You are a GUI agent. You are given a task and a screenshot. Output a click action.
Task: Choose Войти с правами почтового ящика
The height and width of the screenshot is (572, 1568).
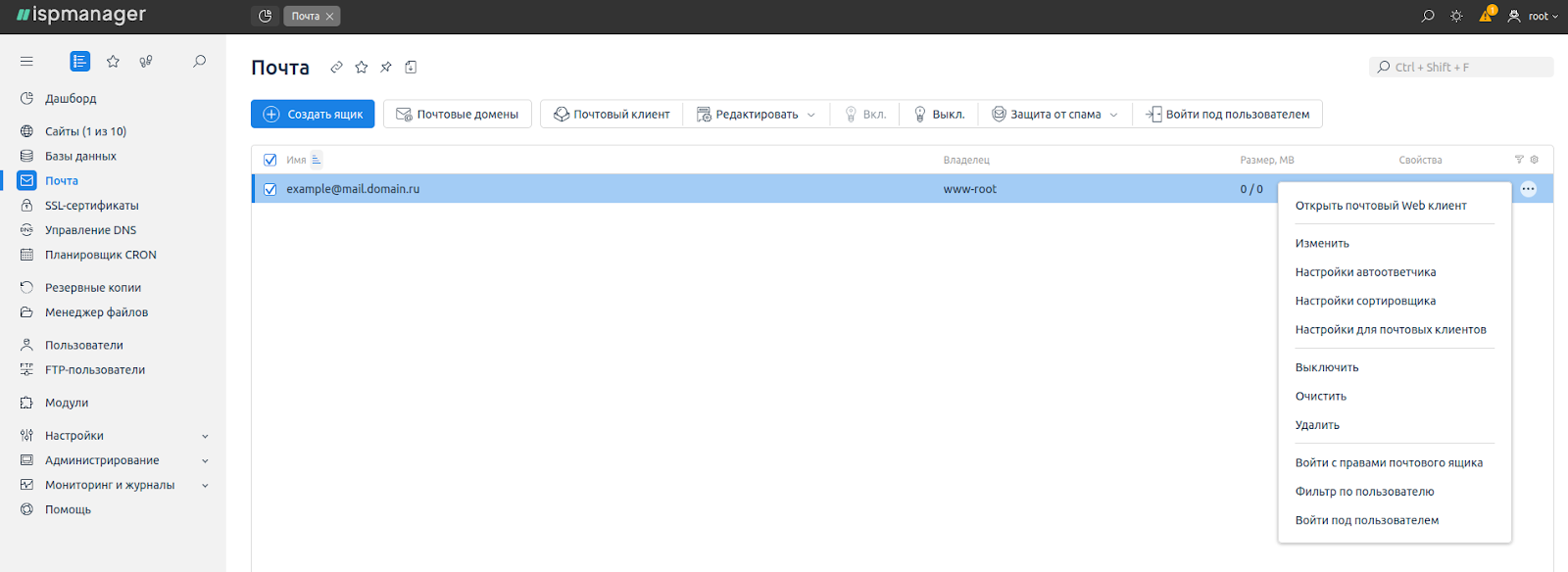coord(1389,462)
